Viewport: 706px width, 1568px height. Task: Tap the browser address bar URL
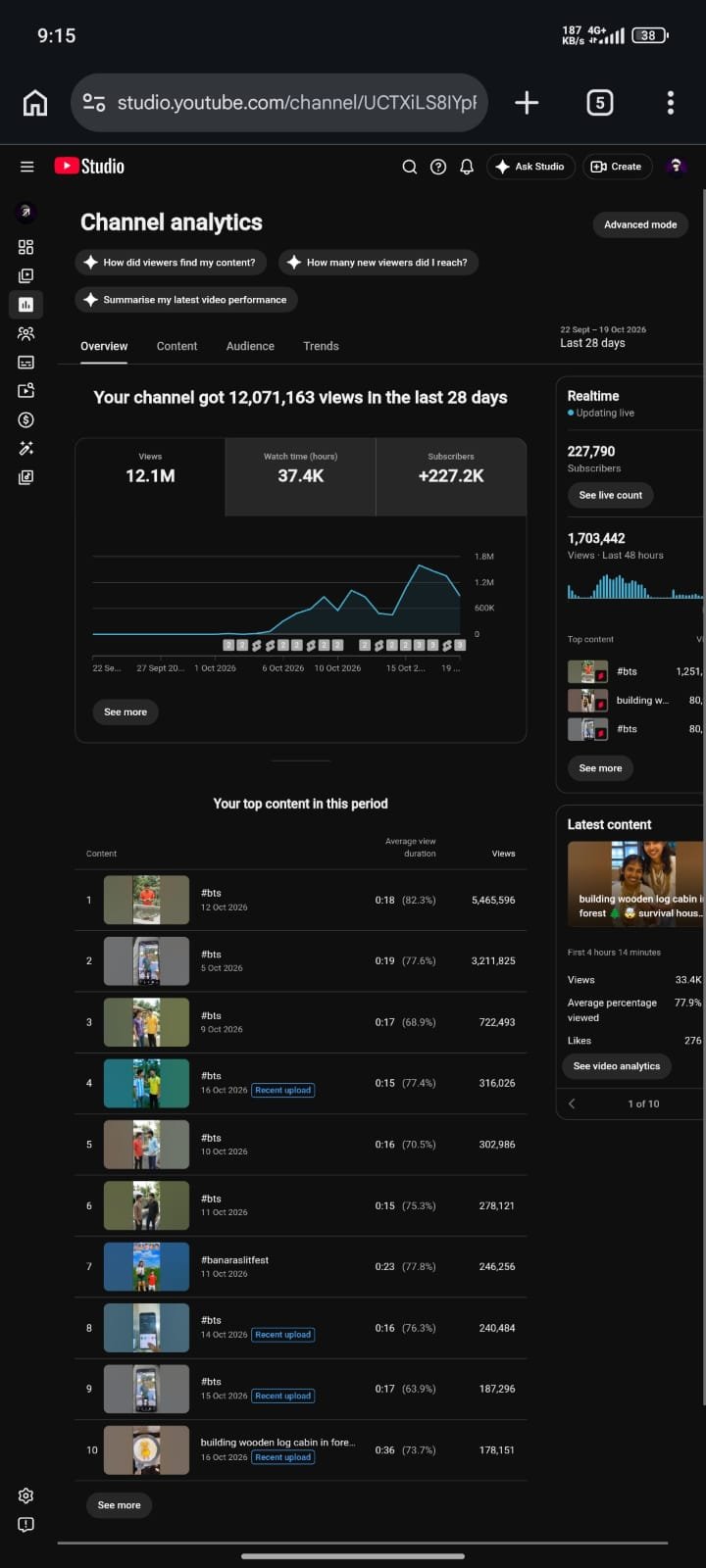[x=297, y=103]
